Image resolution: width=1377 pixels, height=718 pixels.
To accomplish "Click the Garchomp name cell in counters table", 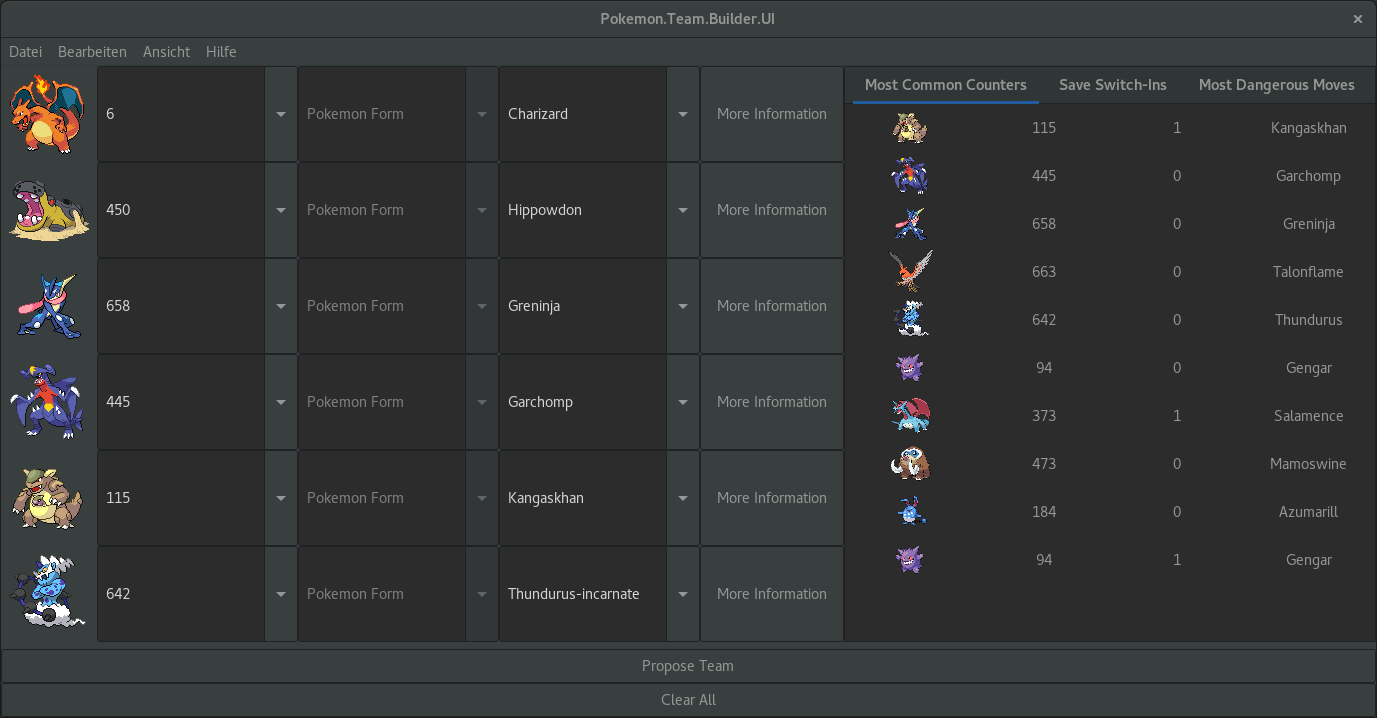I will pos(1308,176).
